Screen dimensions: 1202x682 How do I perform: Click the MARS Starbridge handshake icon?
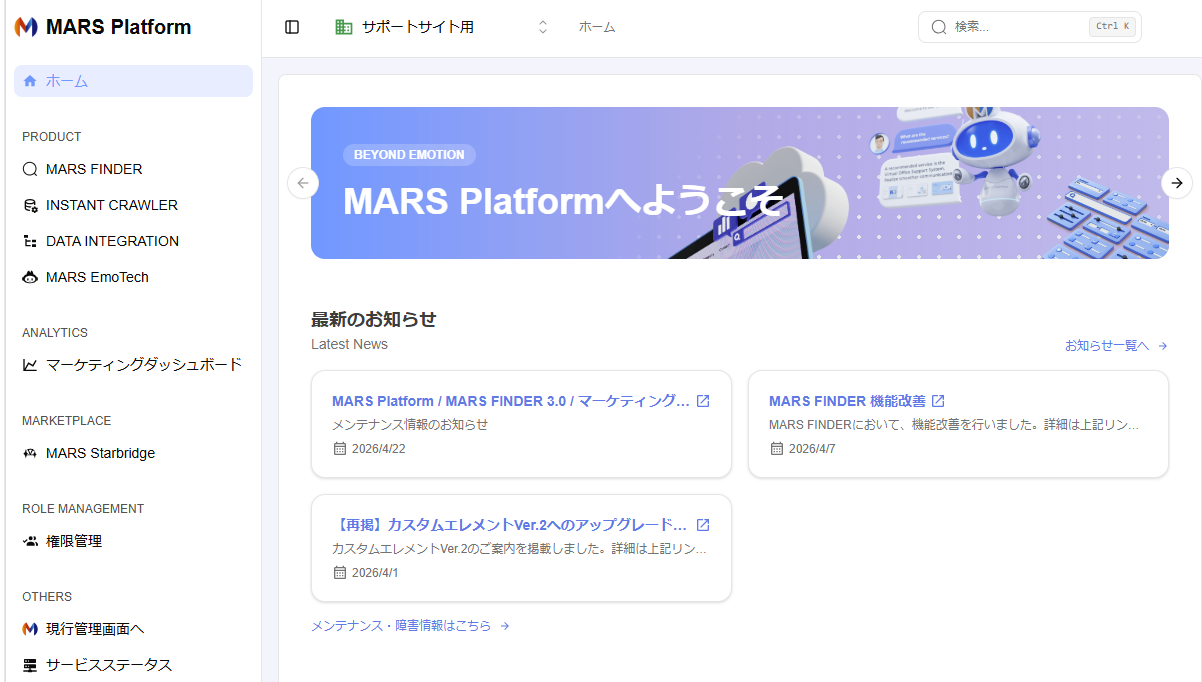(x=30, y=453)
